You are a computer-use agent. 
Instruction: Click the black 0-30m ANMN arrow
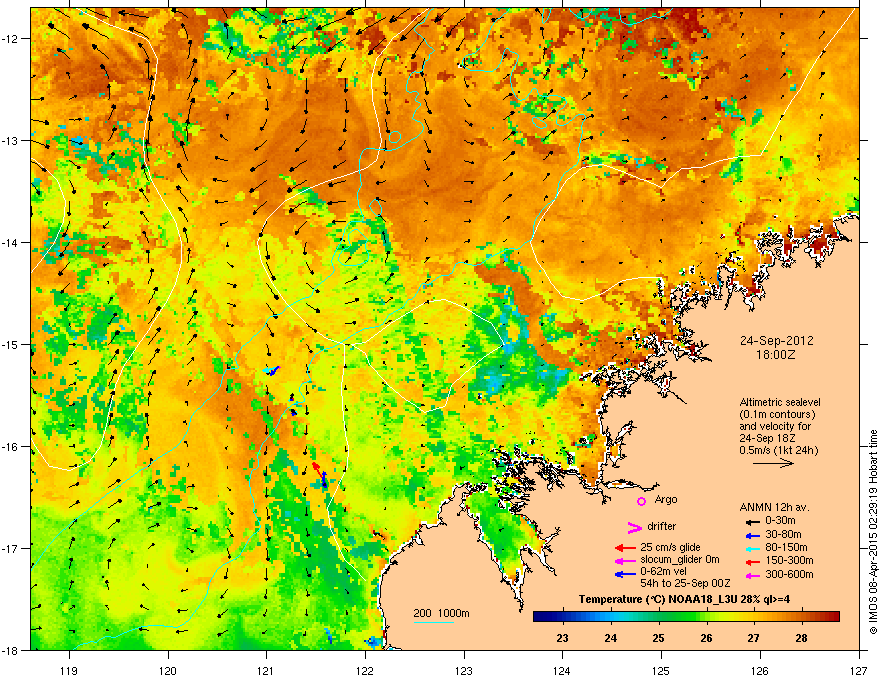[753, 522]
